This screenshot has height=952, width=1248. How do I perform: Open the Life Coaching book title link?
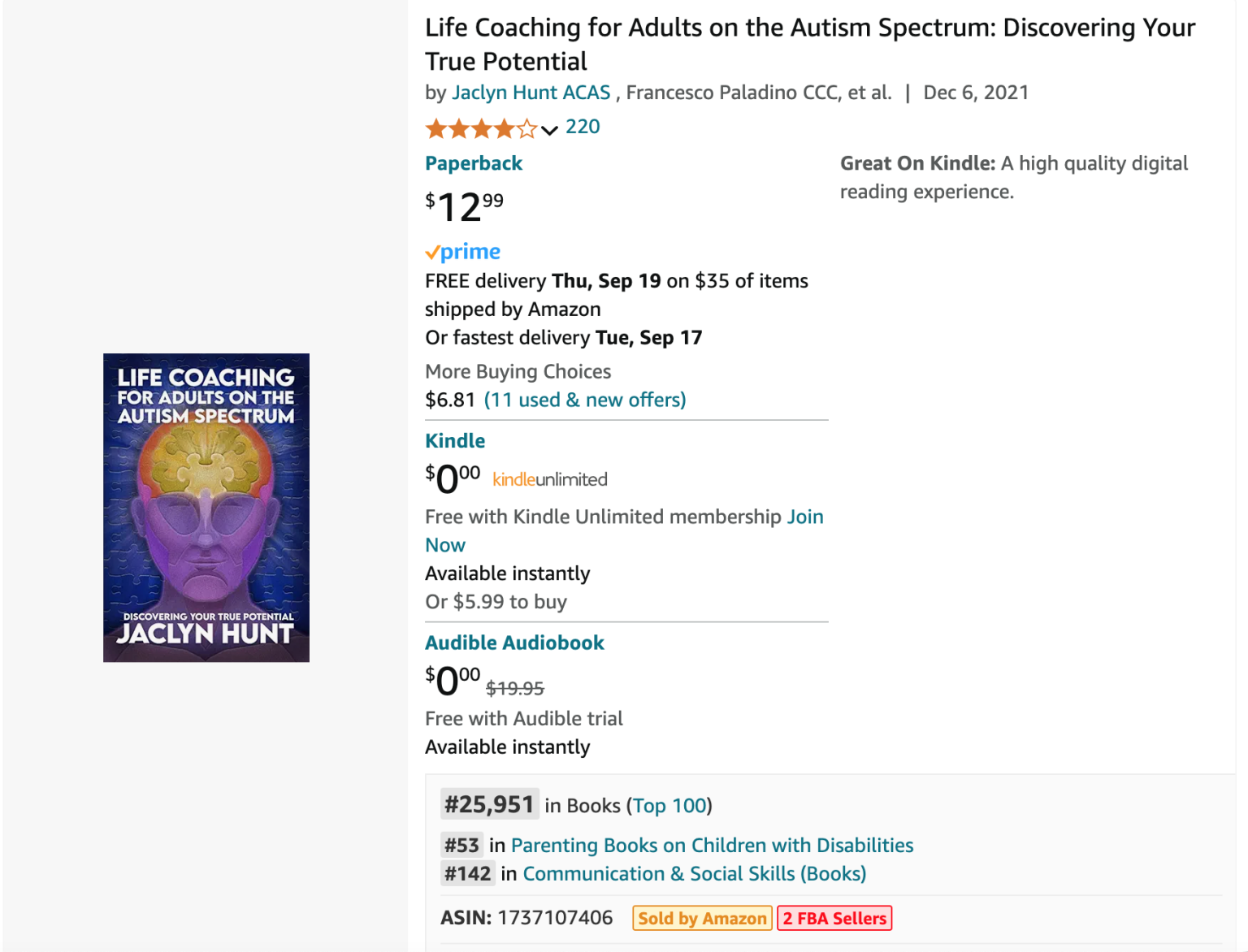(x=809, y=44)
